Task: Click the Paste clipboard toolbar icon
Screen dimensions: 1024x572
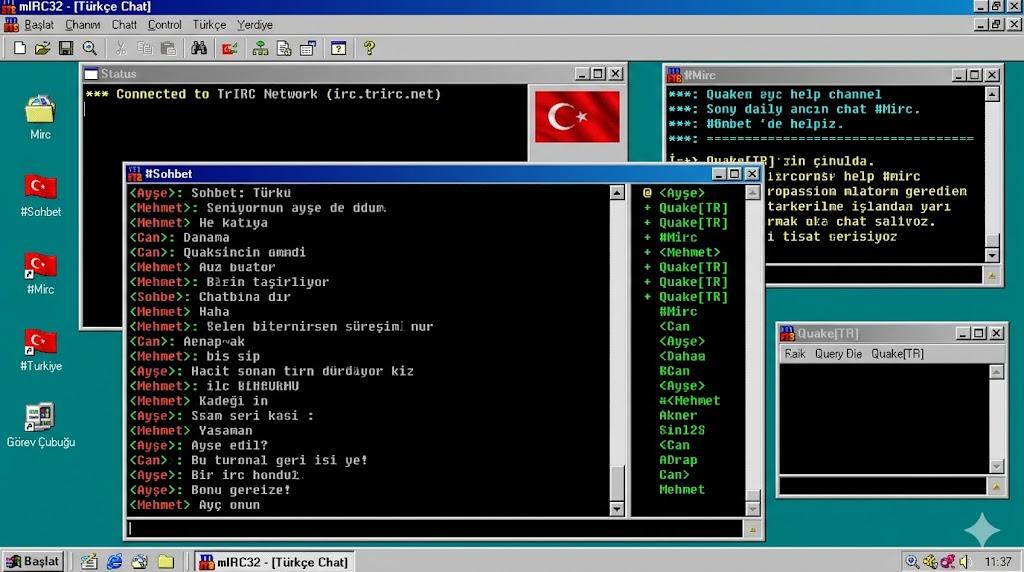Action: [168, 48]
